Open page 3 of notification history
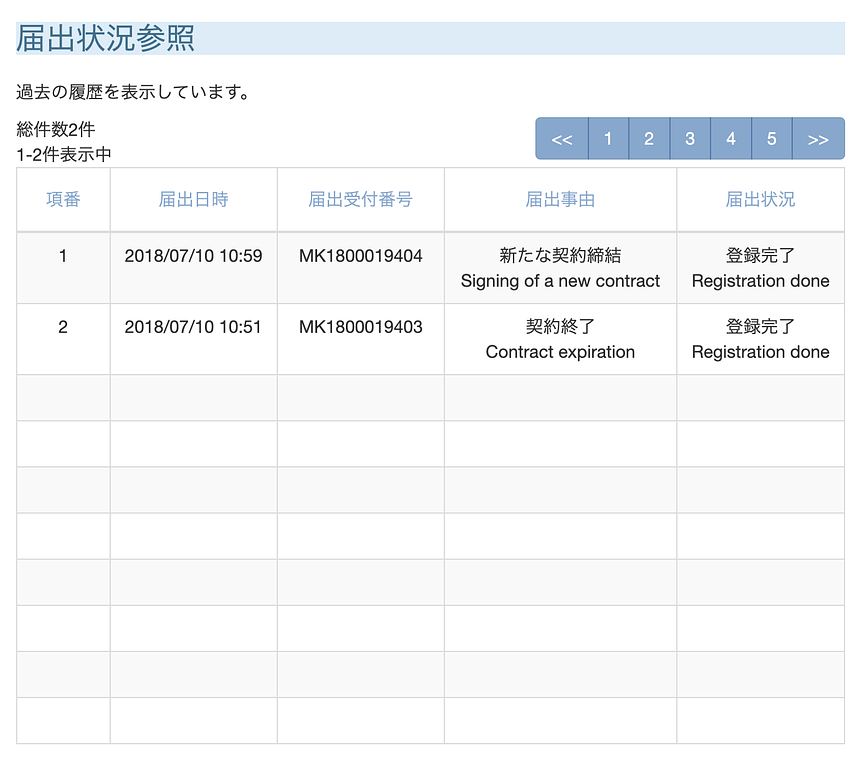Image resolution: width=865 pixels, height=768 pixels. 690,138
